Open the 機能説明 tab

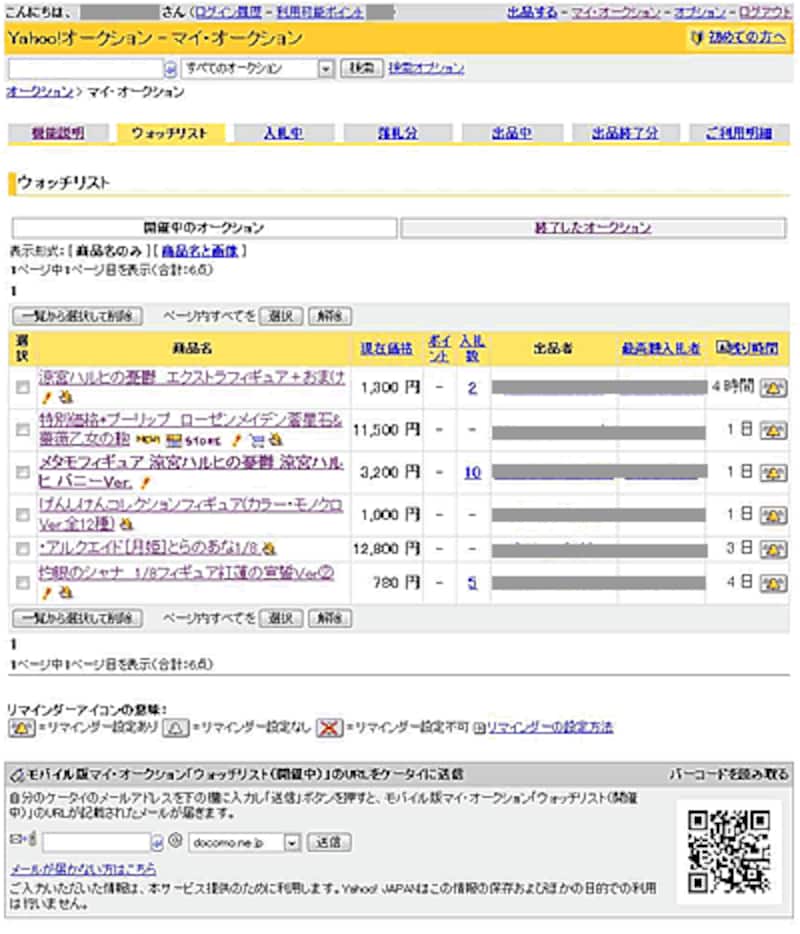58,133
